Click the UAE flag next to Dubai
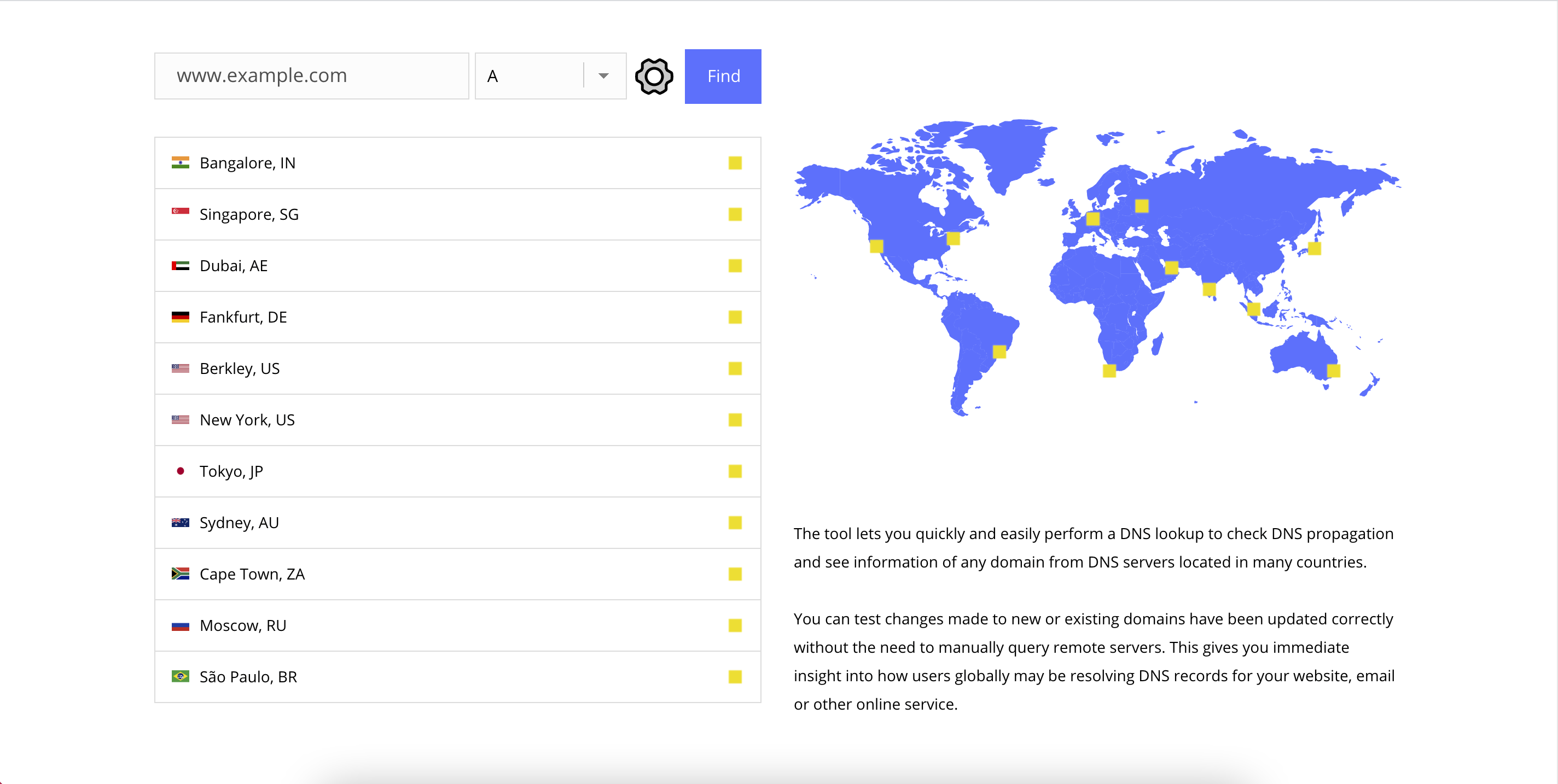1558x784 pixels. 181,265
